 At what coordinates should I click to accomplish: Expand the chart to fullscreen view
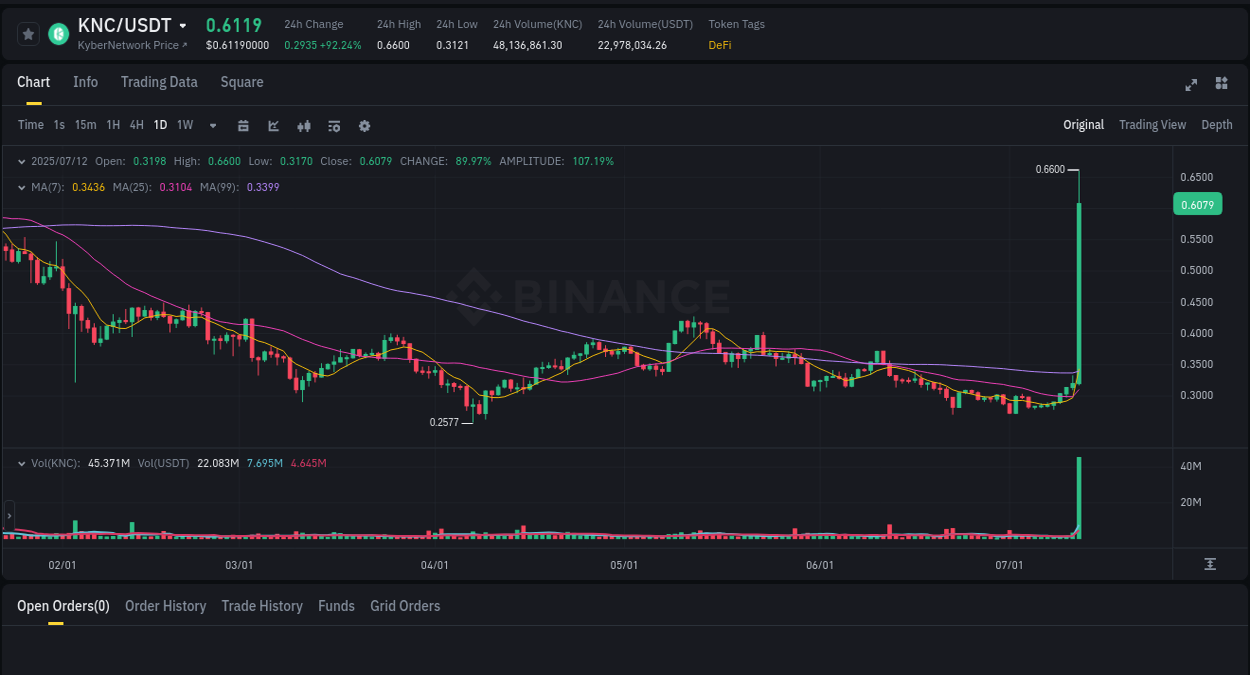click(1191, 85)
